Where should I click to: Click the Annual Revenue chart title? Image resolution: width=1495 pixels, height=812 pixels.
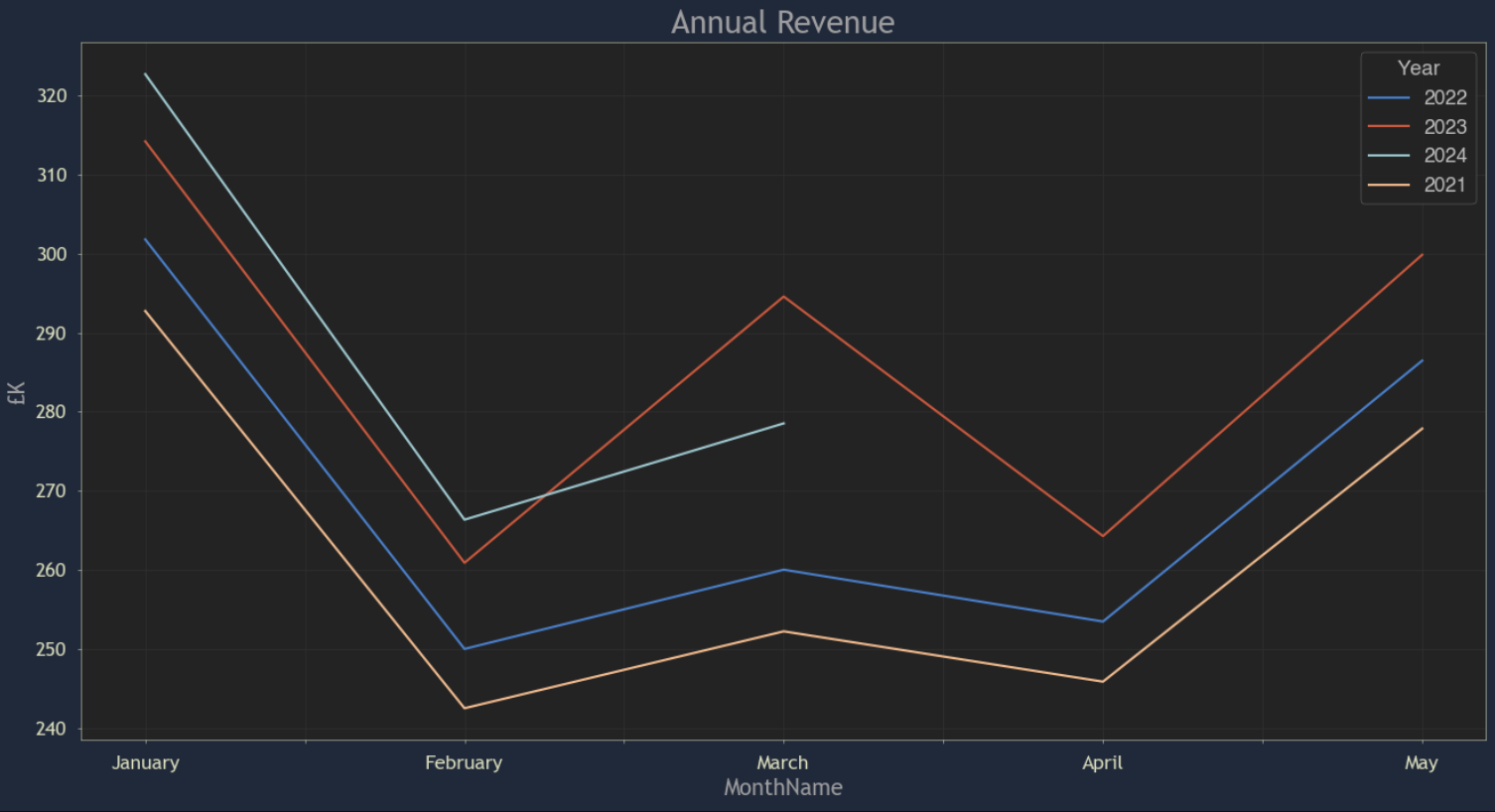[782, 22]
